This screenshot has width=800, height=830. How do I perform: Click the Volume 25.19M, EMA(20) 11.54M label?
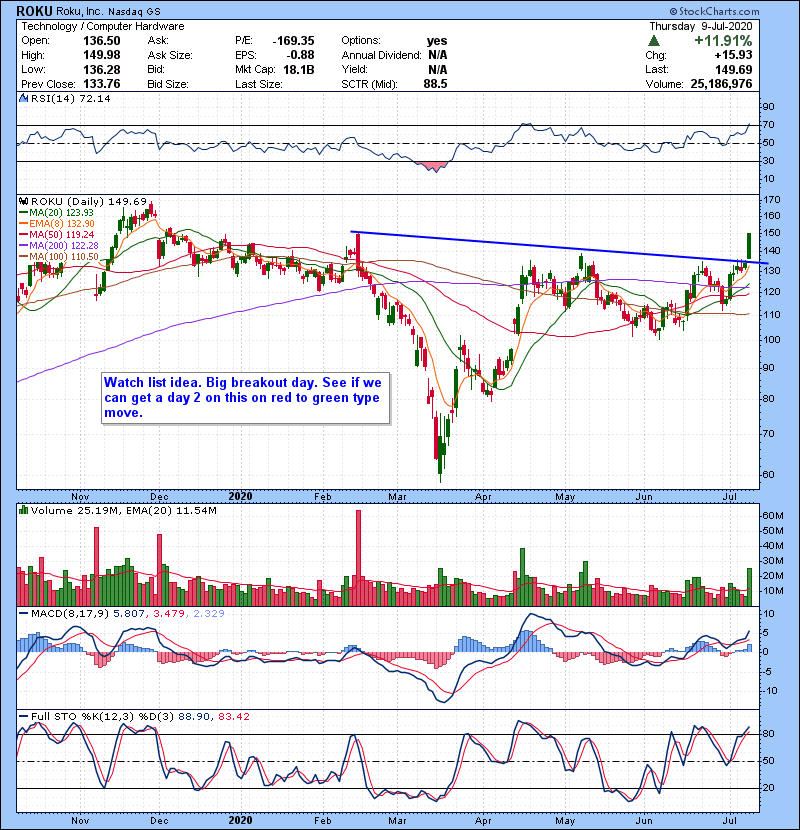(123, 510)
